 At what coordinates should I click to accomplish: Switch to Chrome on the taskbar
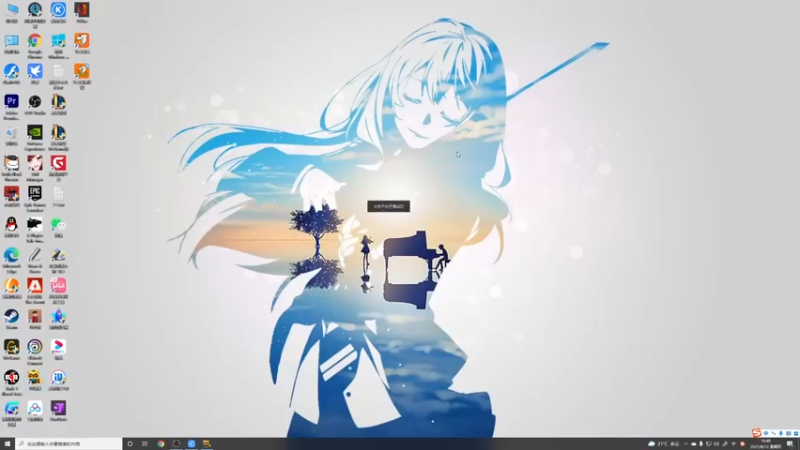pos(161,444)
